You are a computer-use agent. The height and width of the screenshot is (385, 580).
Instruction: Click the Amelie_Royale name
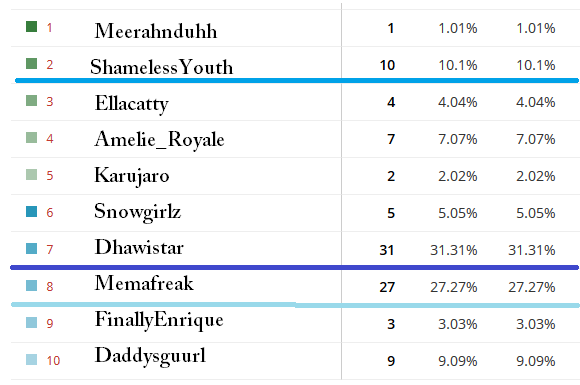159,140
